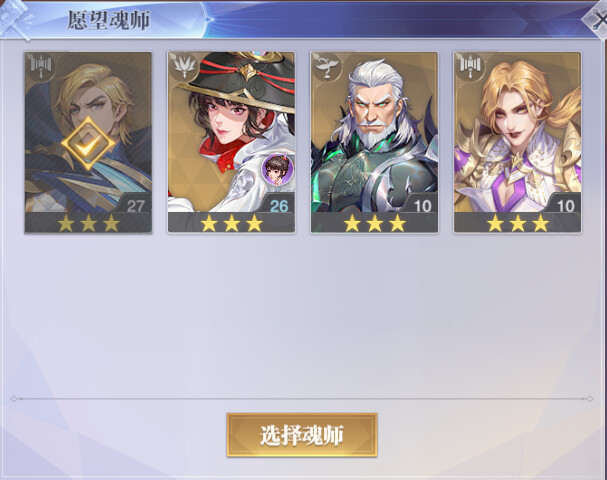The width and height of the screenshot is (607, 480).
Task: Click the level 10 badge on elder card
Action: 422,206
